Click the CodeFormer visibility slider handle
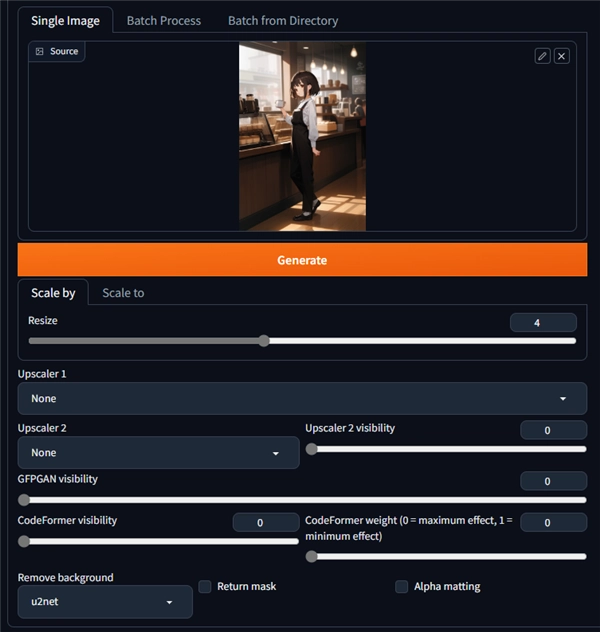600x632 pixels. [x=24, y=541]
